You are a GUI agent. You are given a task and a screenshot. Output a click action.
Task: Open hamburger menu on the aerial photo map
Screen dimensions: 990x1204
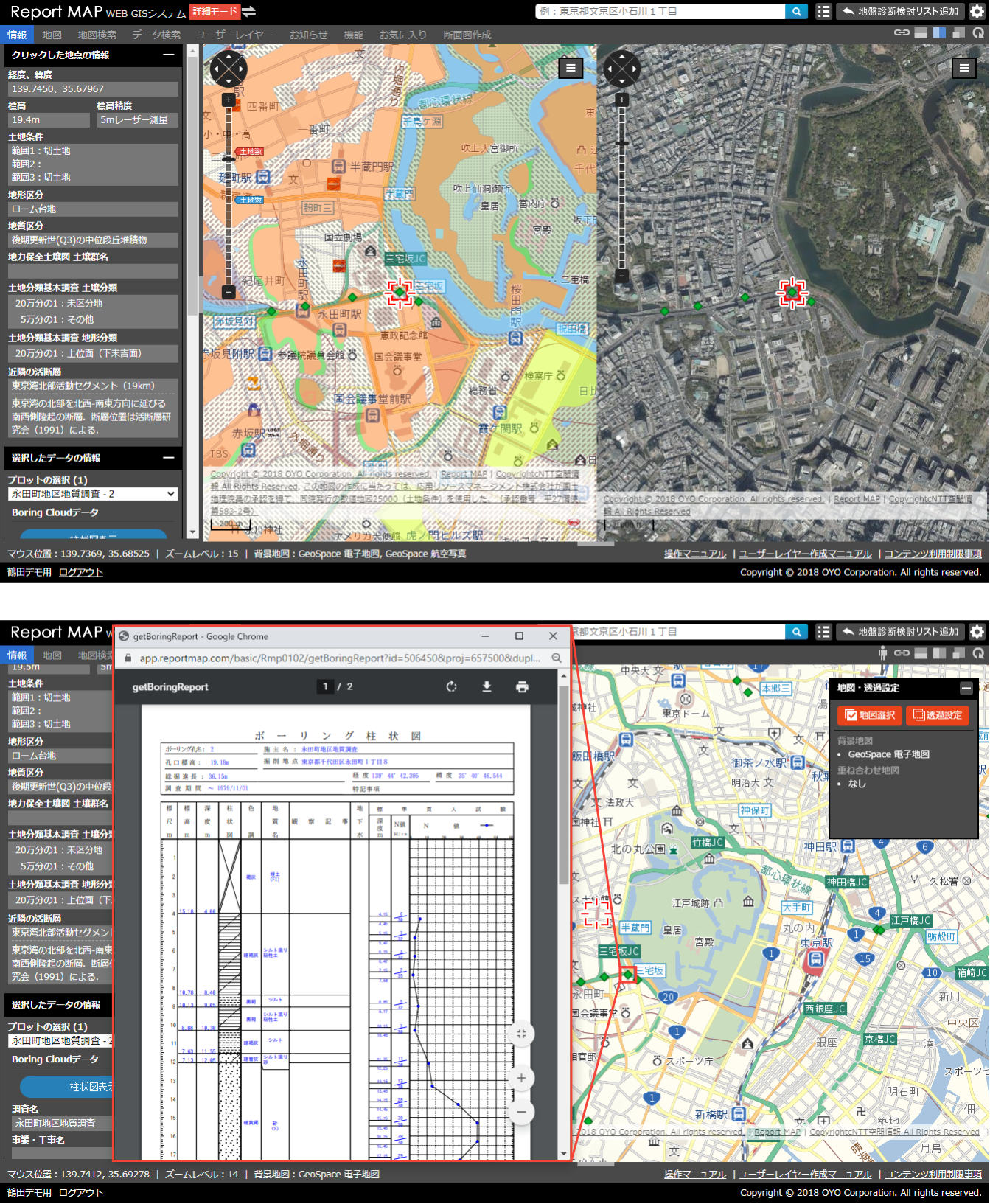[964, 68]
